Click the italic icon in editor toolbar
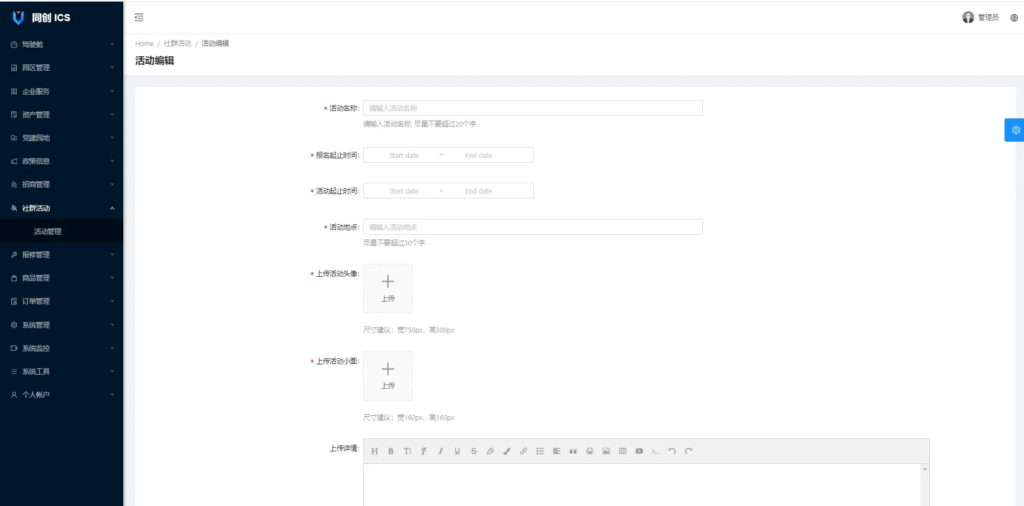Image resolution: width=1024 pixels, height=506 pixels. [x=440, y=451]
